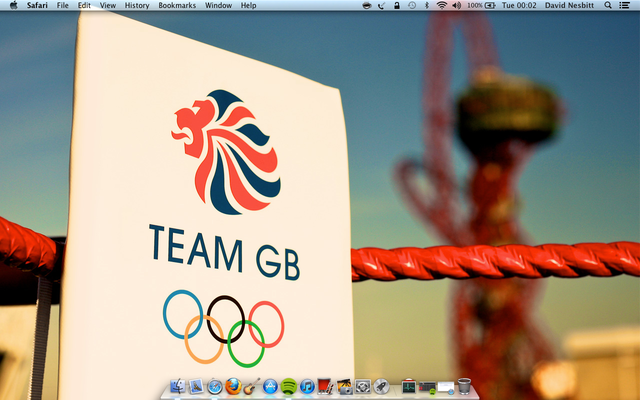Open the David Nesbitt user menu
640x400 pixels.
point(569,5)
